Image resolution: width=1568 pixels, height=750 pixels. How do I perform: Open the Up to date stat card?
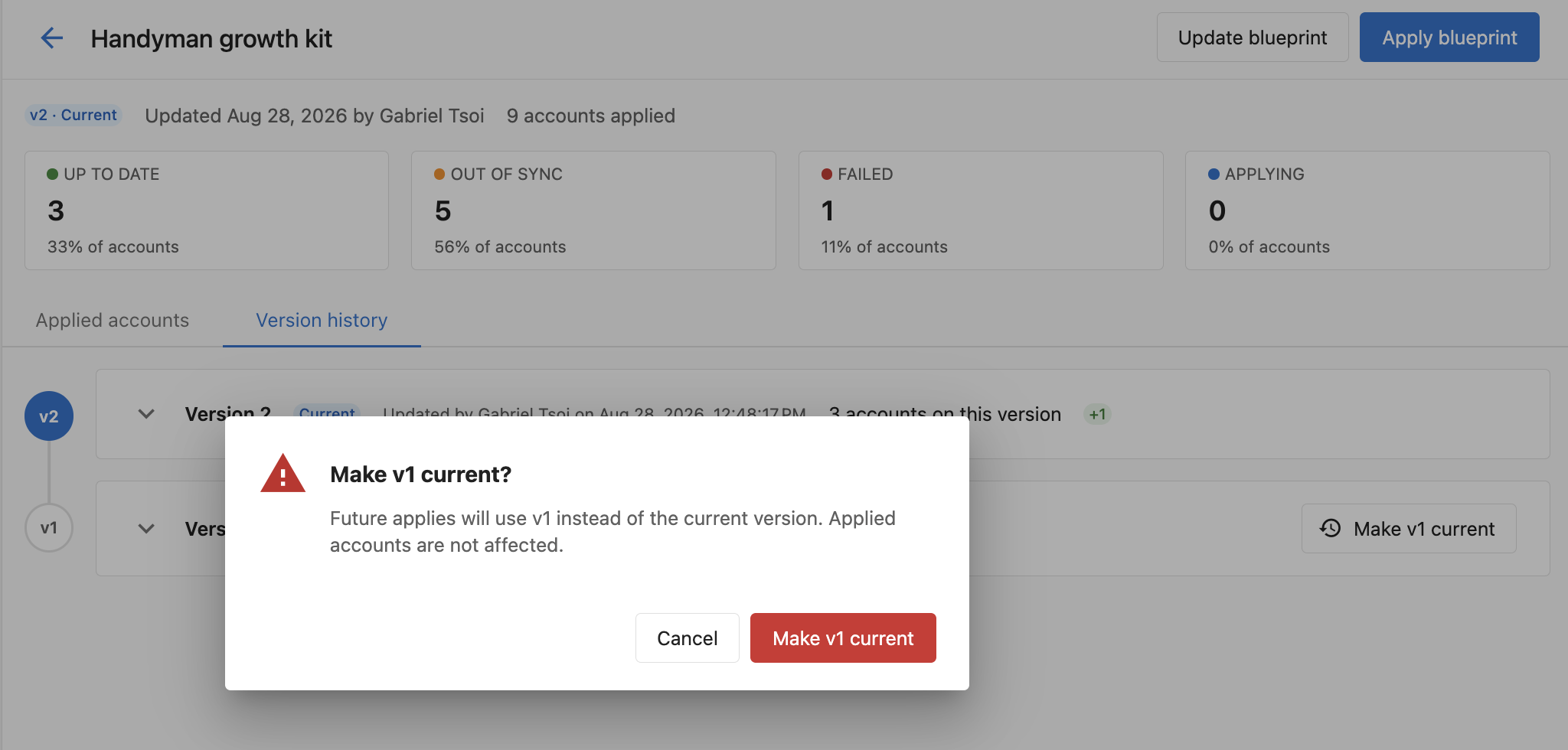[207, 210]
